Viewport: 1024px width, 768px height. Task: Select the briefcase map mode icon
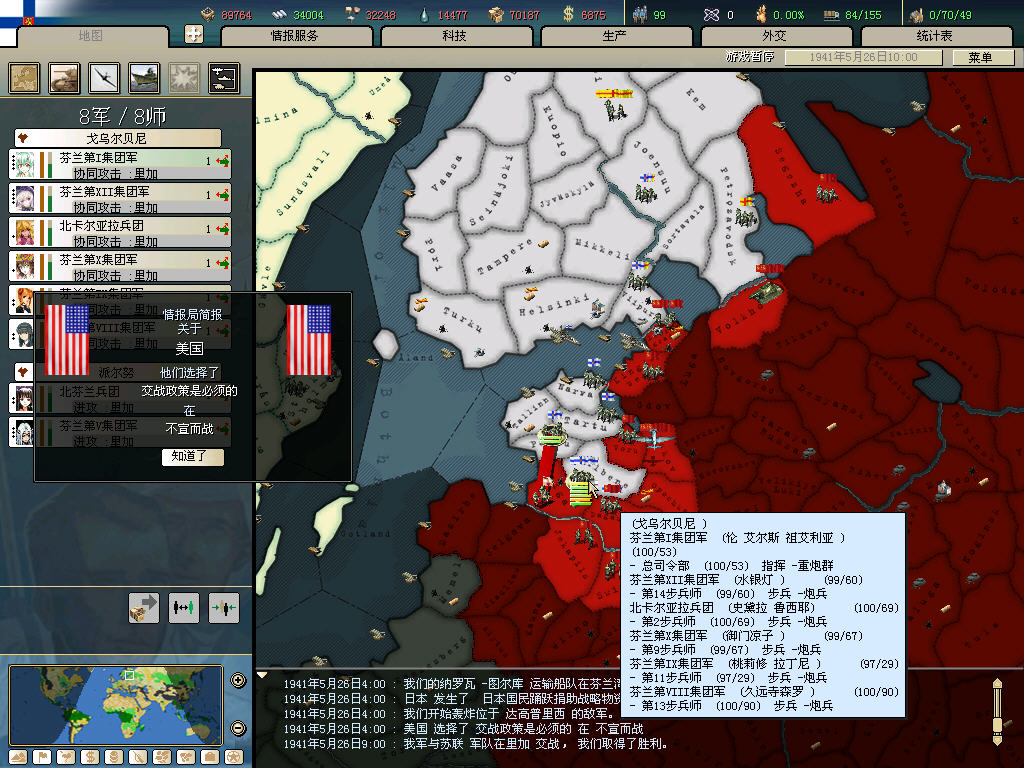[210, 757]
